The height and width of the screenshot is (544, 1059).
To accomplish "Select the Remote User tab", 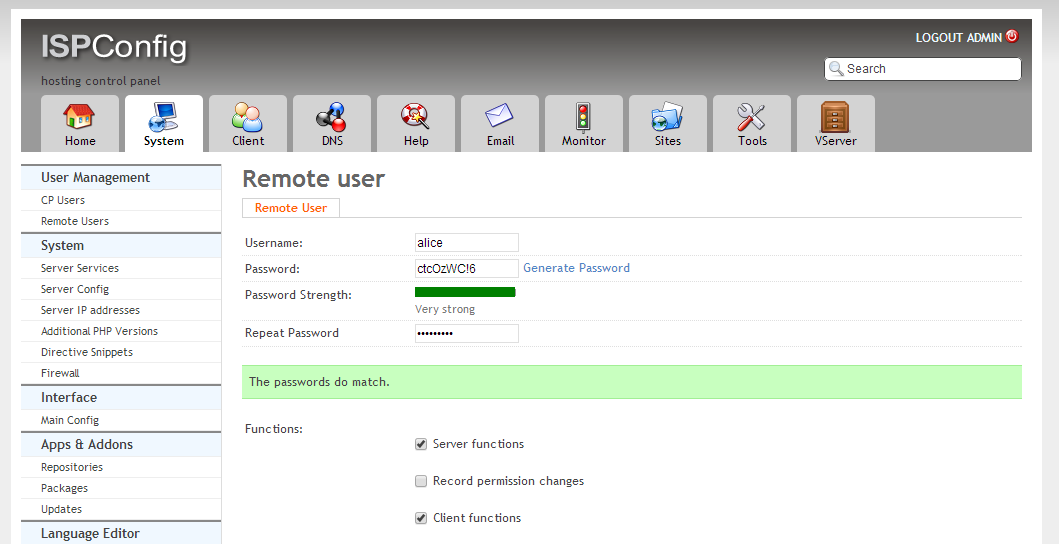I will click(x=290, y=208).
